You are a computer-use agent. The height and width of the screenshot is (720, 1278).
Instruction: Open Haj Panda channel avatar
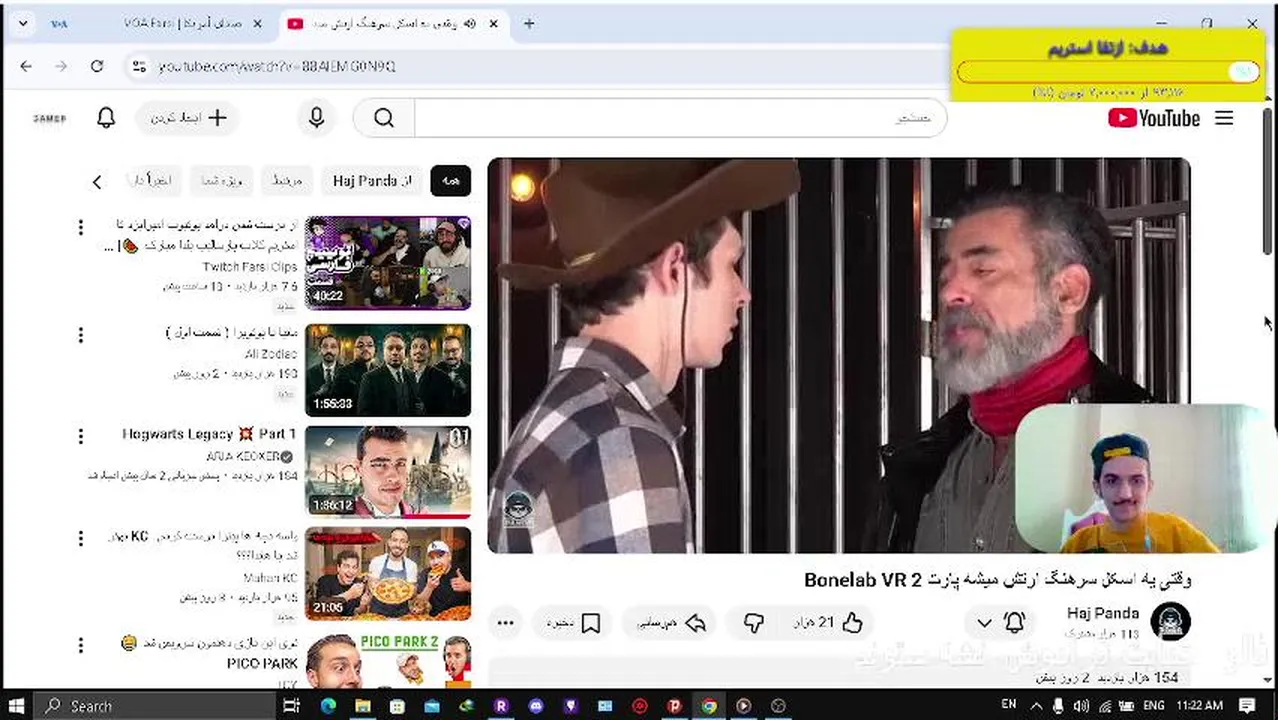[x=1170, y=622]
